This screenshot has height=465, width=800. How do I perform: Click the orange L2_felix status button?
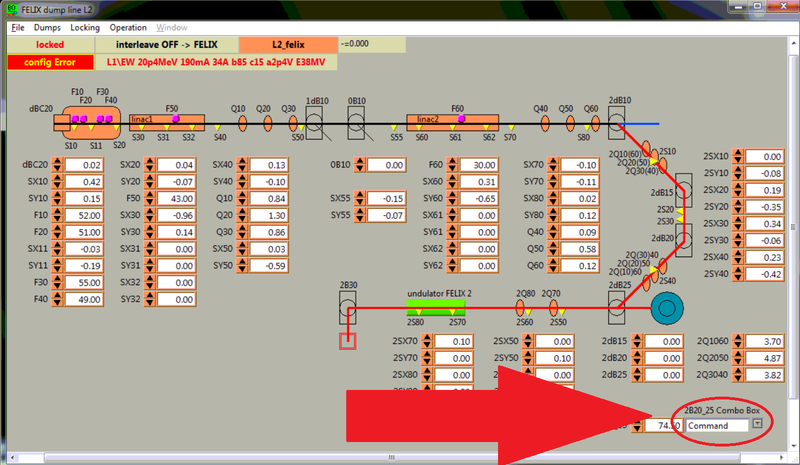click(x=287, y=45)
